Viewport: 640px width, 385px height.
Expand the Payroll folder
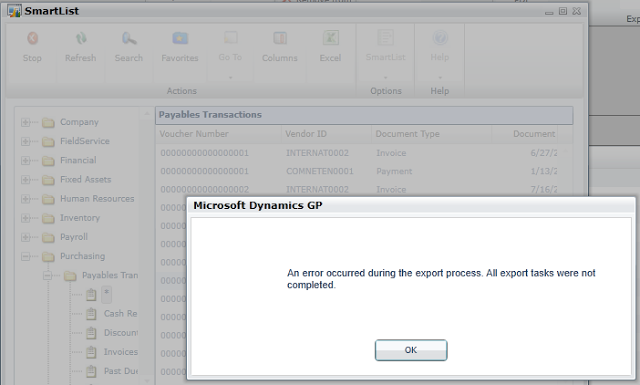click(x=25, y=237)
